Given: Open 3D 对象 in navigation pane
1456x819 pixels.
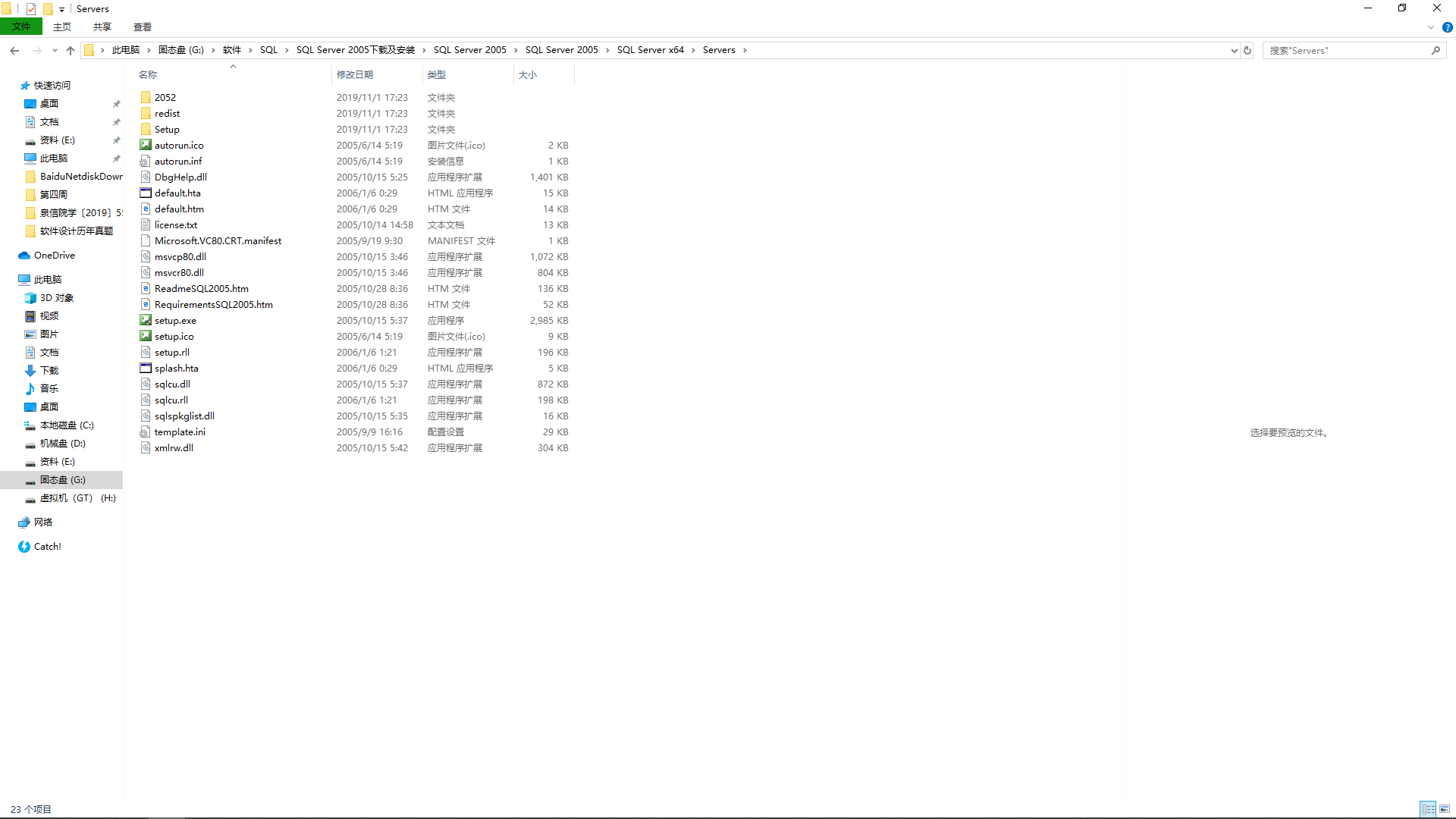Looking at the screenshot, I should click(57, 298).
